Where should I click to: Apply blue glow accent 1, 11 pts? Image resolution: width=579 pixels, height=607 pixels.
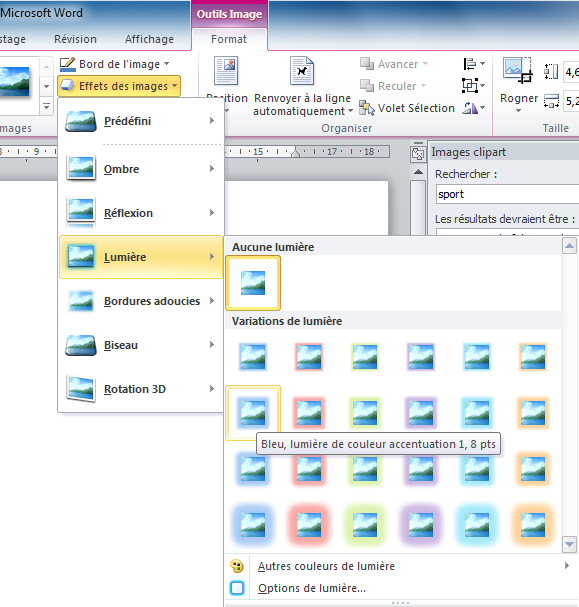(x=253, y=469)
